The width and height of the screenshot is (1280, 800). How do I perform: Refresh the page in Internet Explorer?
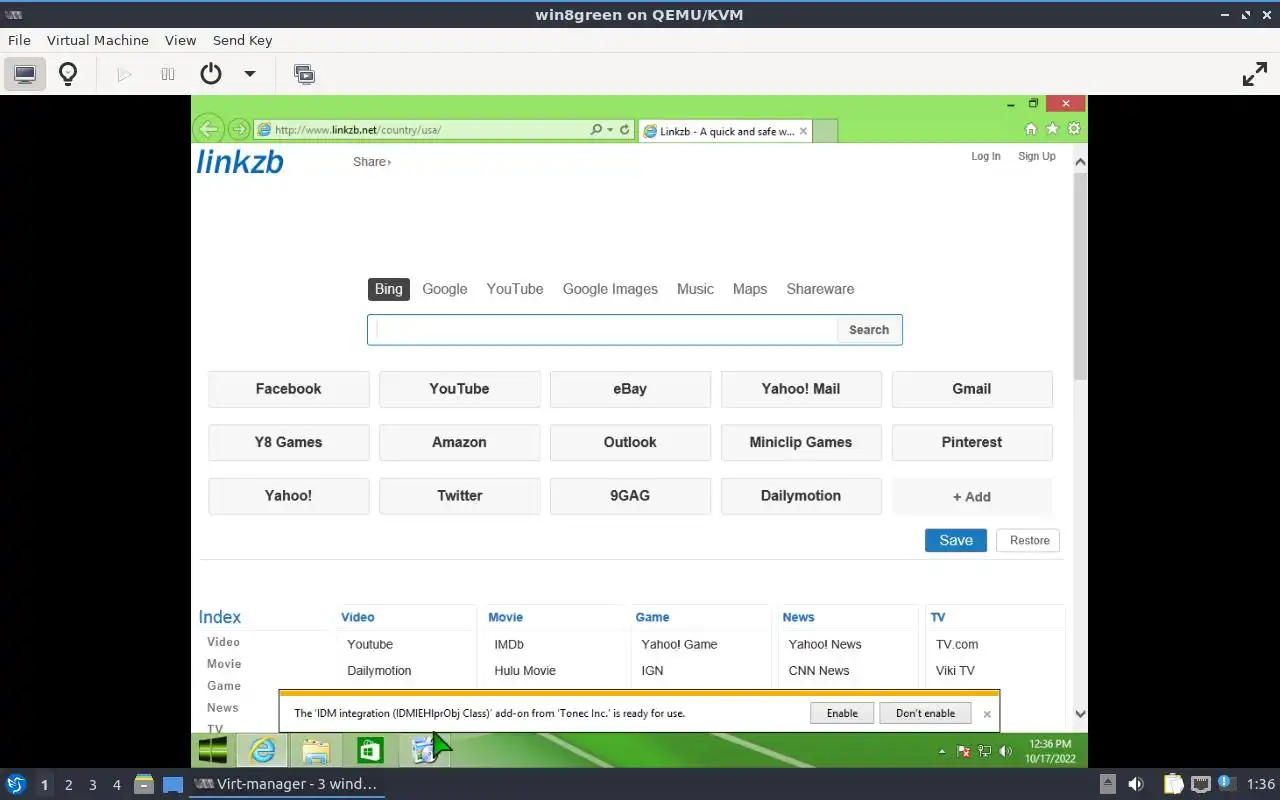(625, 130)
